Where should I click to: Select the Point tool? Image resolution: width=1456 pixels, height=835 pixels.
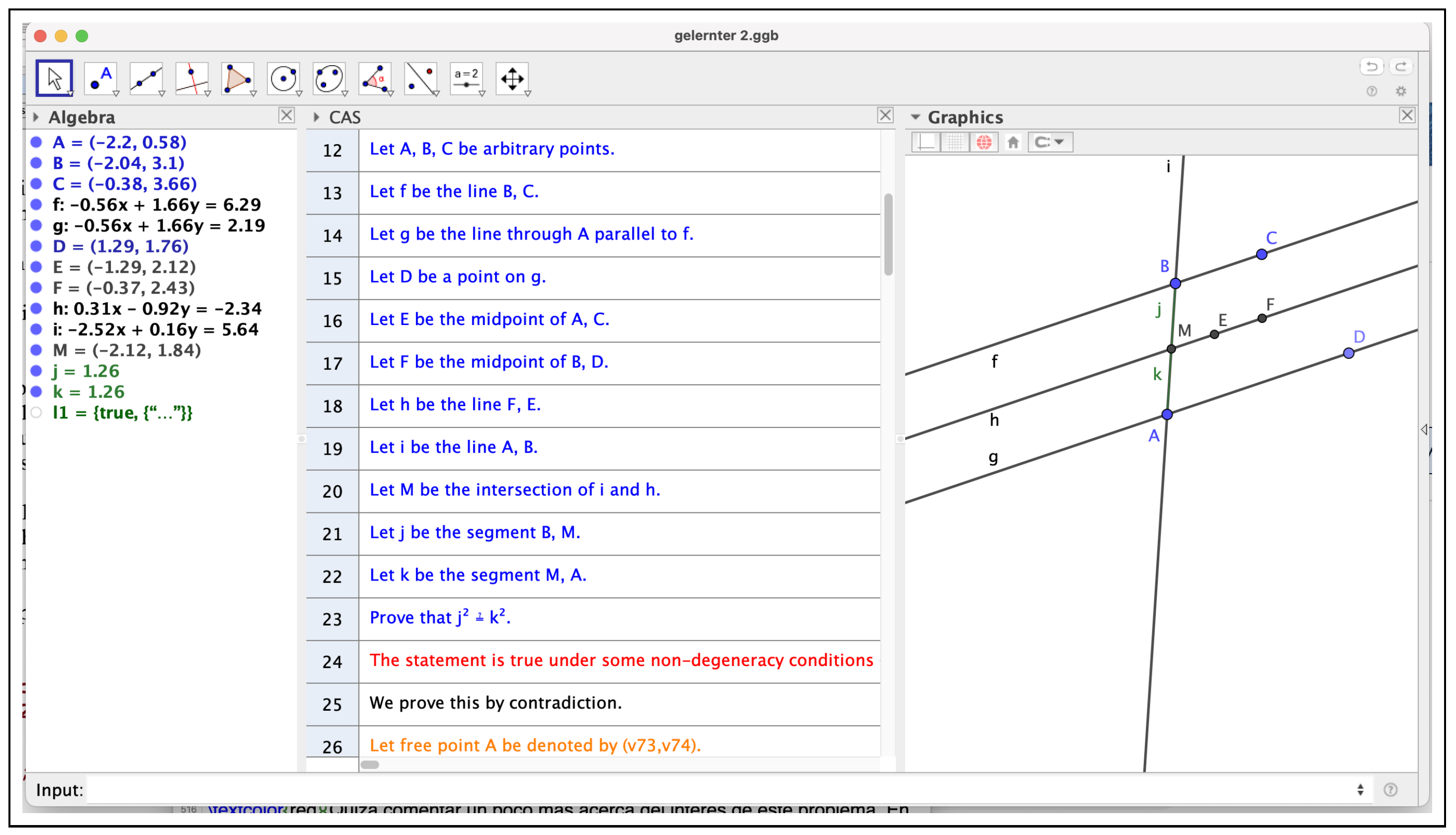coord(100,78)
